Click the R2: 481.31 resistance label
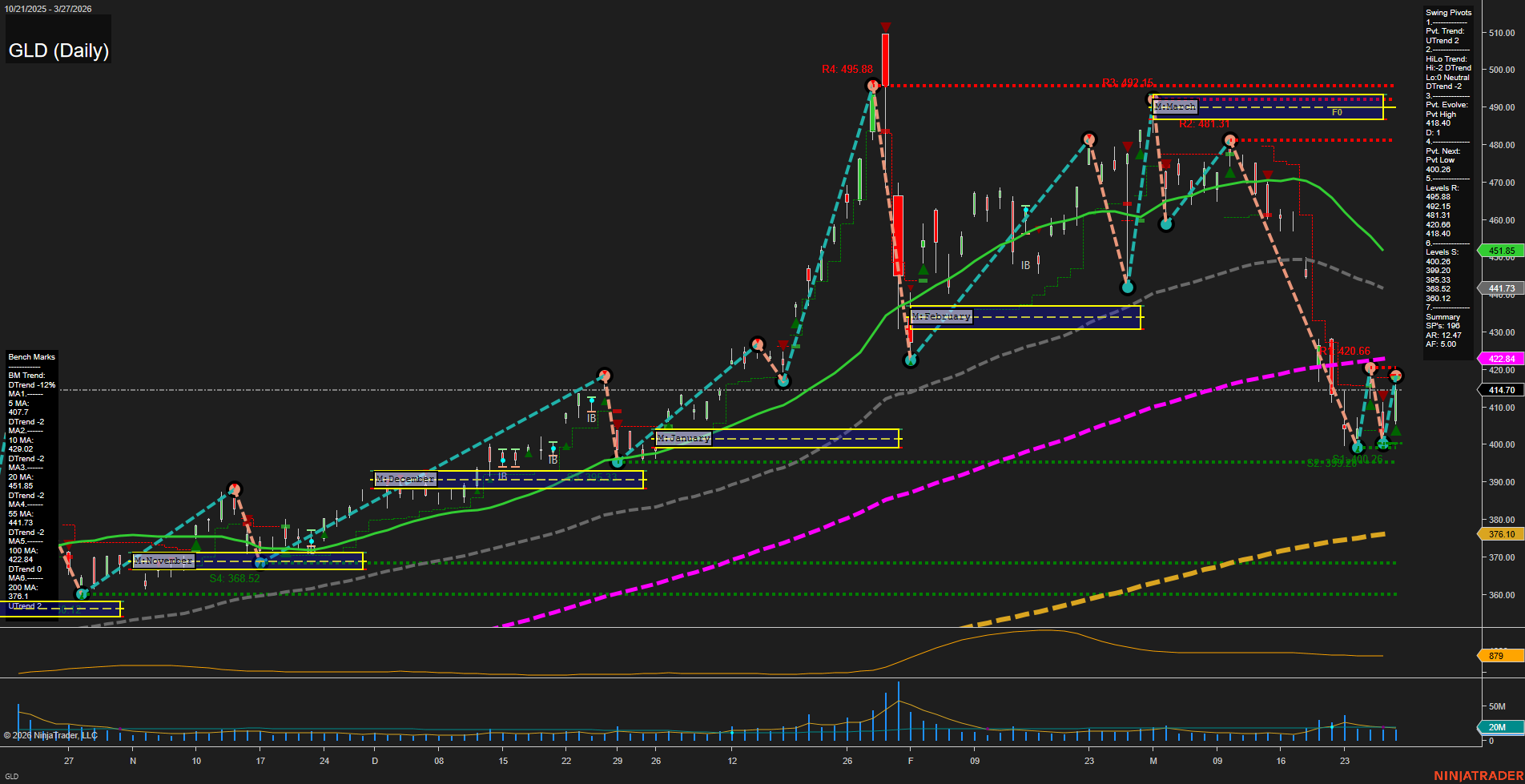This screenshot has height=784, width=1525. pos(1203,124)
